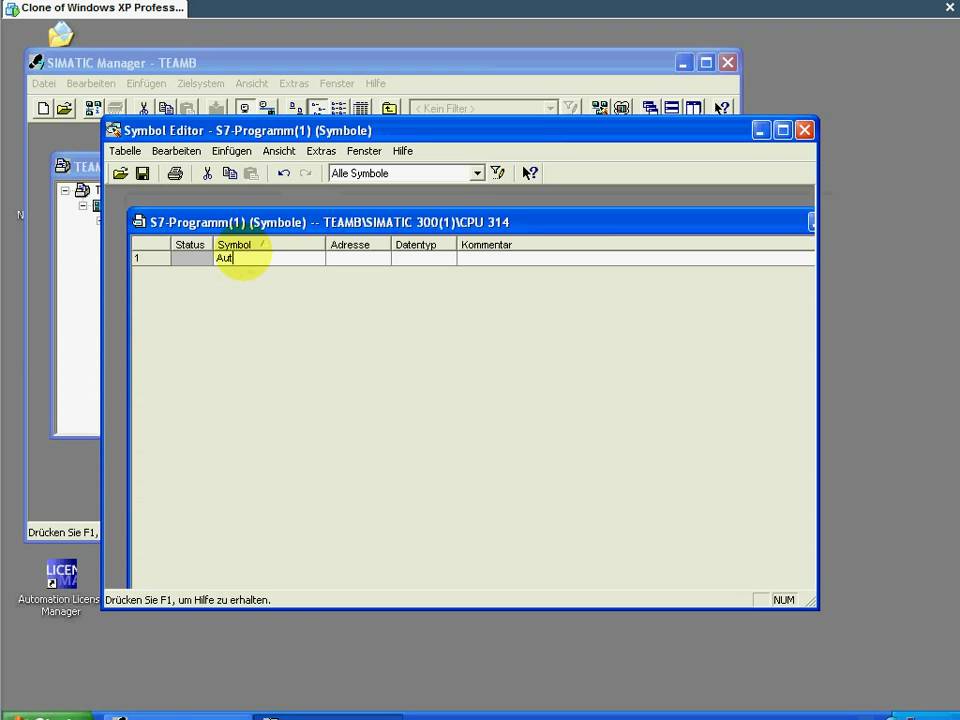Click the Open icon in Symbol Editor toolbar
Screen dimensions: 960x720
[121, 173]
